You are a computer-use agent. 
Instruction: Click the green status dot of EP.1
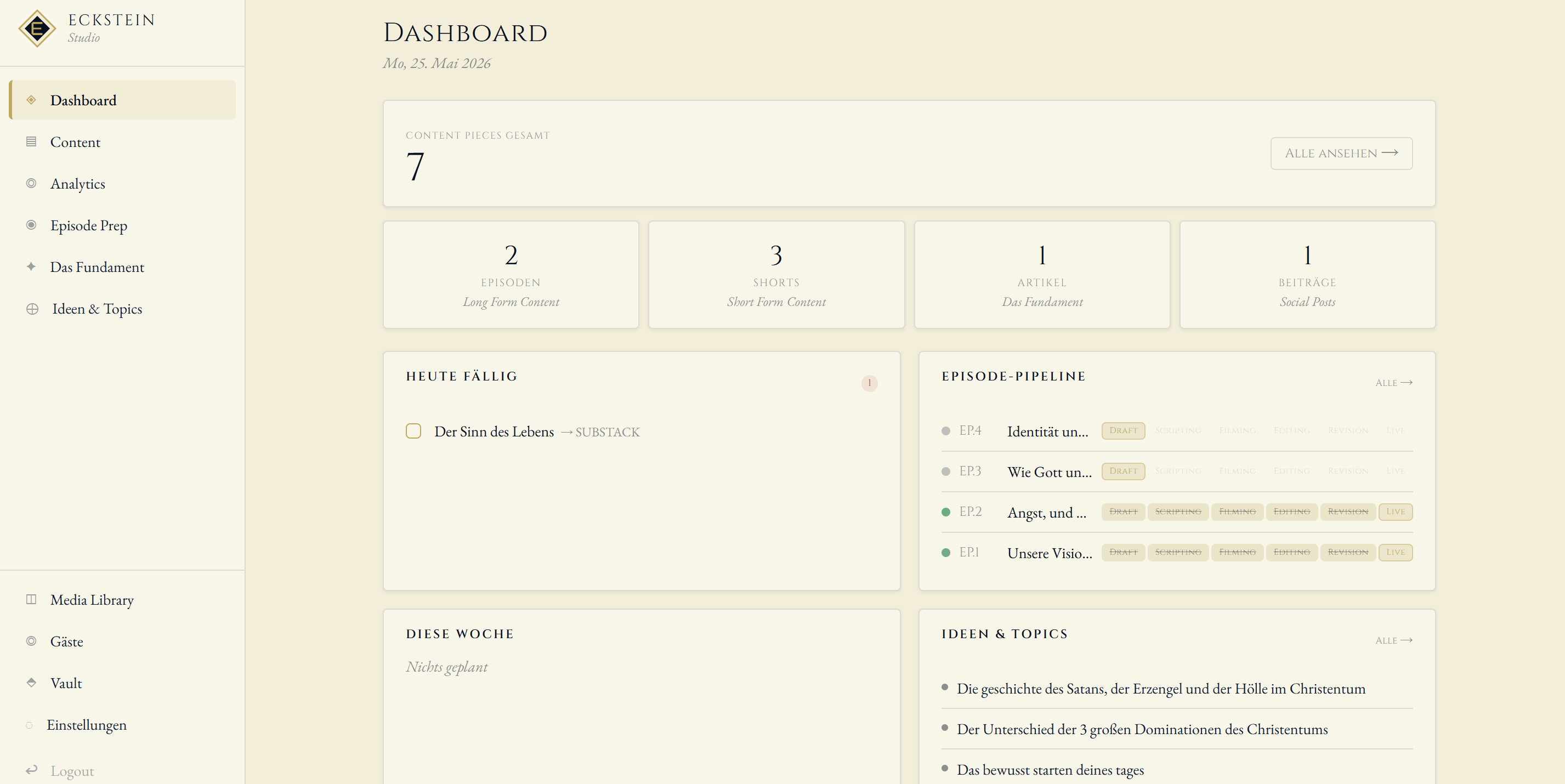(945, 553)
